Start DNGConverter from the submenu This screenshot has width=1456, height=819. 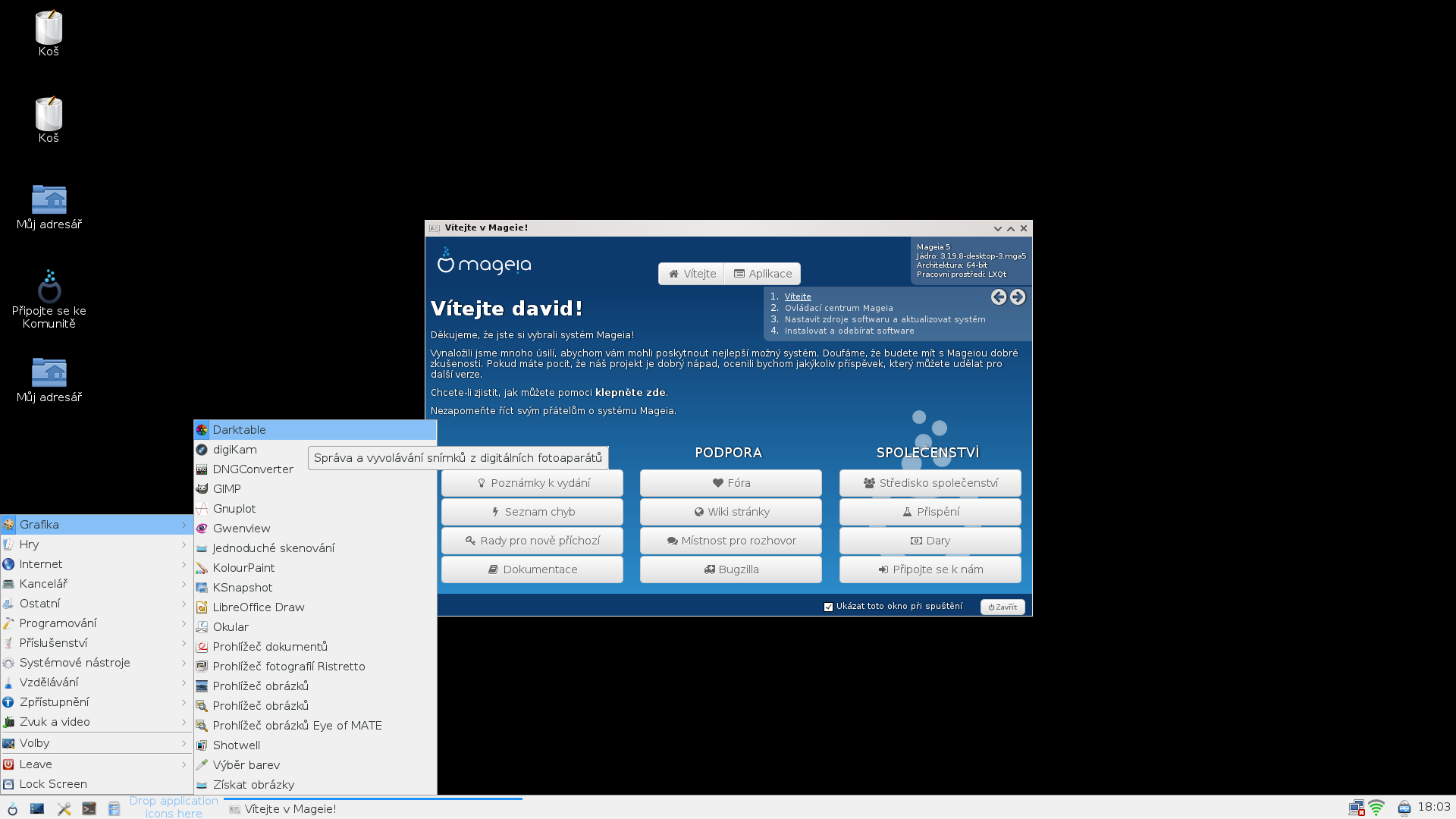[315, 469]
